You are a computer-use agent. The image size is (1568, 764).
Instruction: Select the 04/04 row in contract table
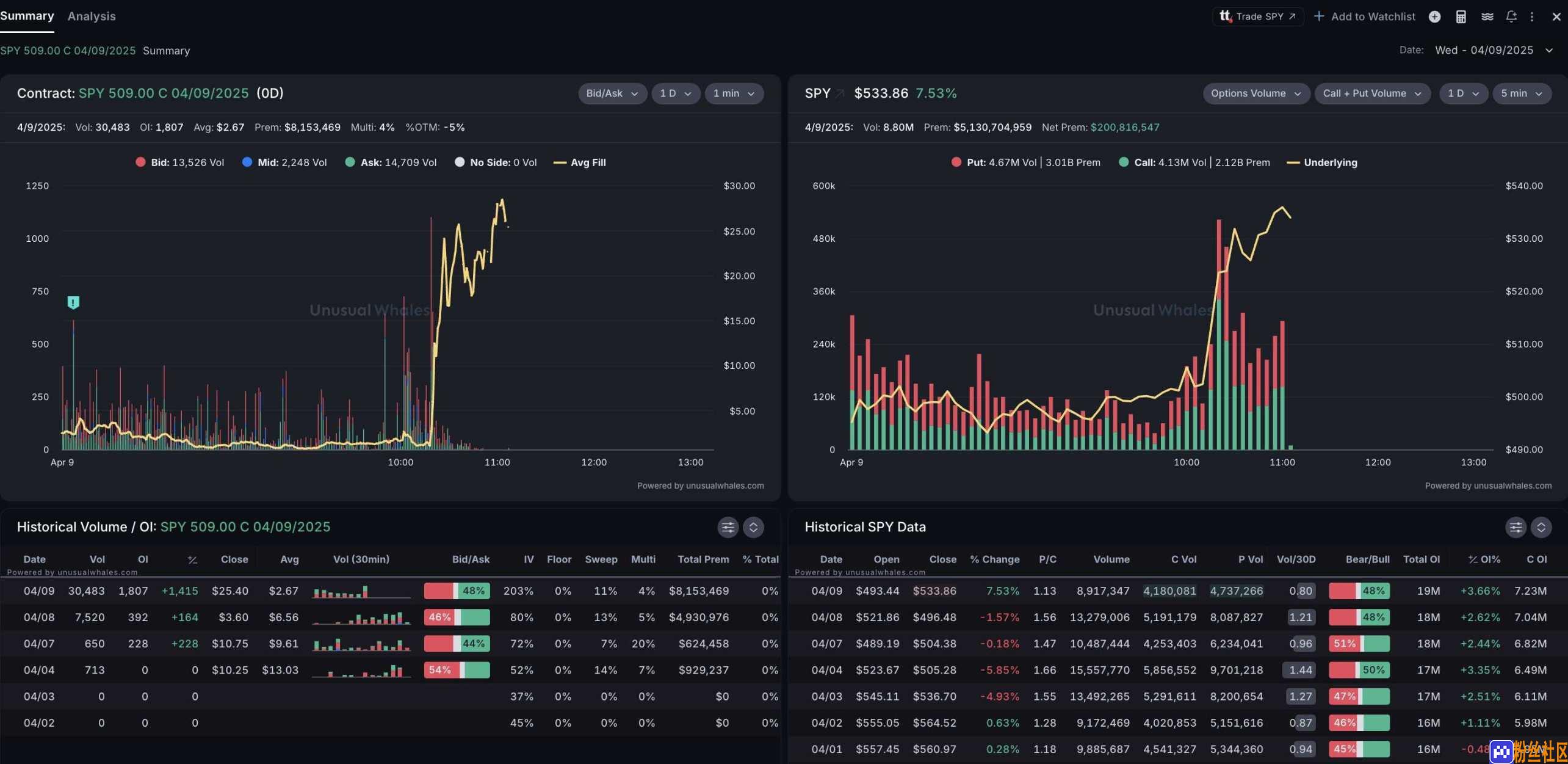click(x=391, y=670)
